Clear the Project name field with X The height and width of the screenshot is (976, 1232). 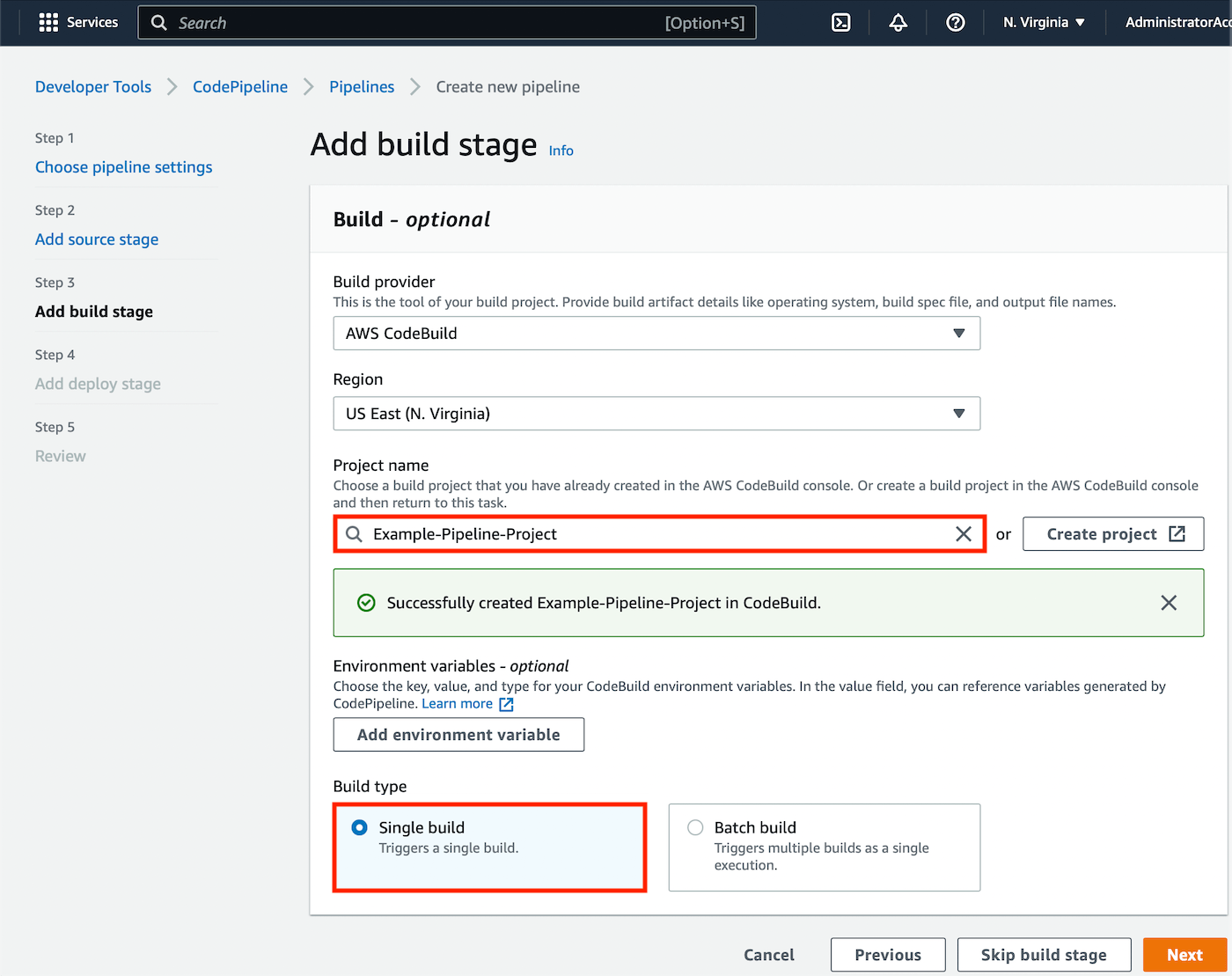click(964, 534)
